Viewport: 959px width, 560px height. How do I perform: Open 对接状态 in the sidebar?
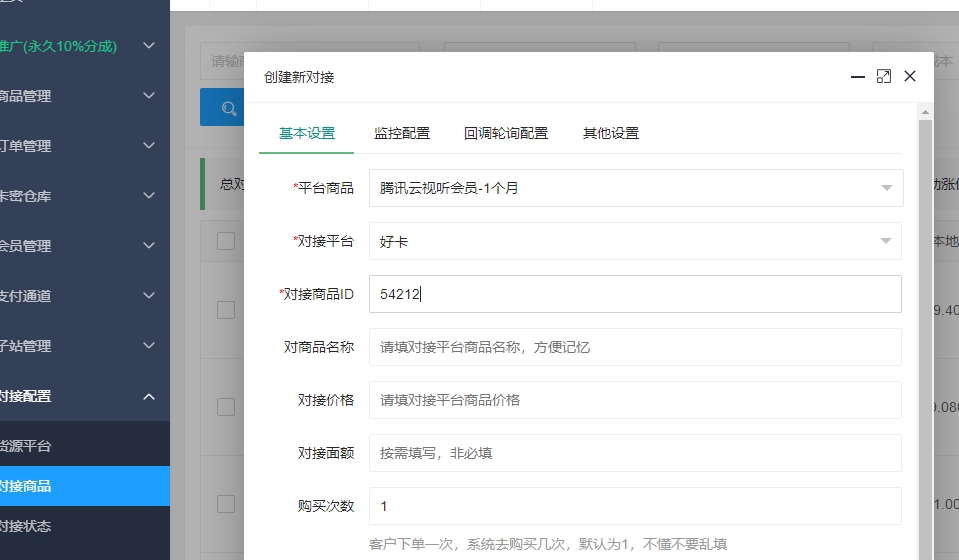(85, 526)
